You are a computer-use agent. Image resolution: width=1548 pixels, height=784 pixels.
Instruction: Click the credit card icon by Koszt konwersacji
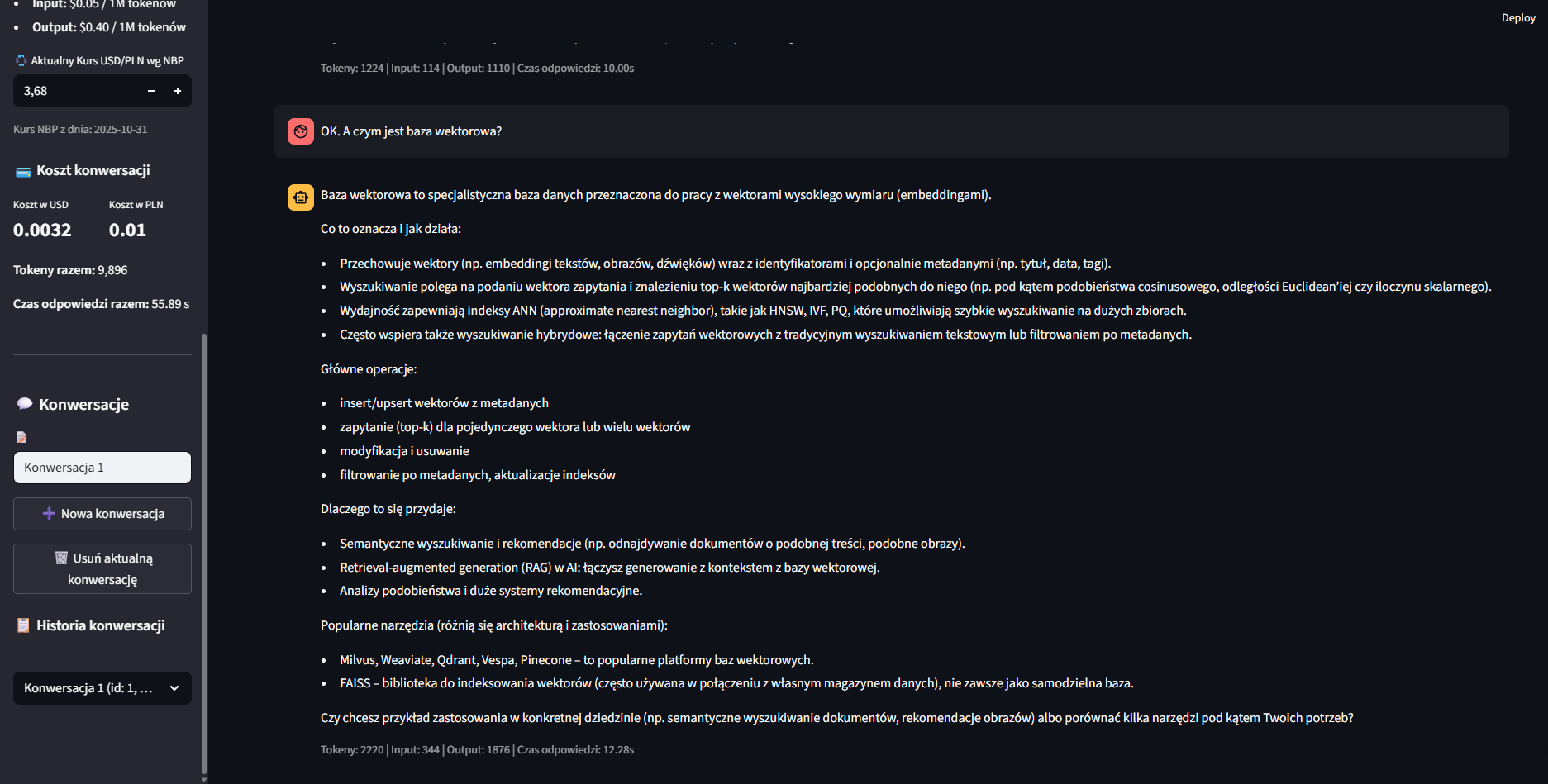click(x=23, y=171)
